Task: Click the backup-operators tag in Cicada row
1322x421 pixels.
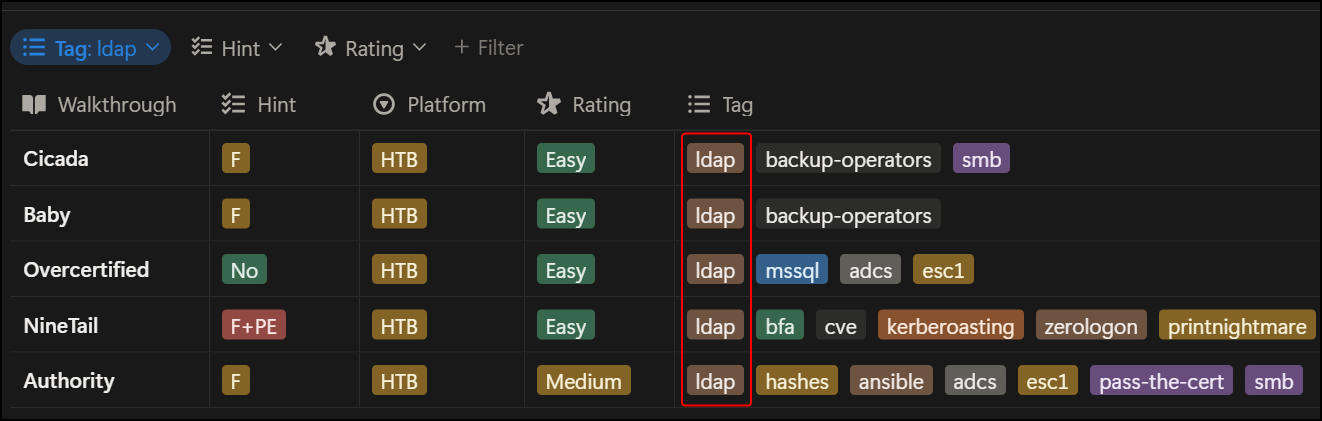Action: 848,158
